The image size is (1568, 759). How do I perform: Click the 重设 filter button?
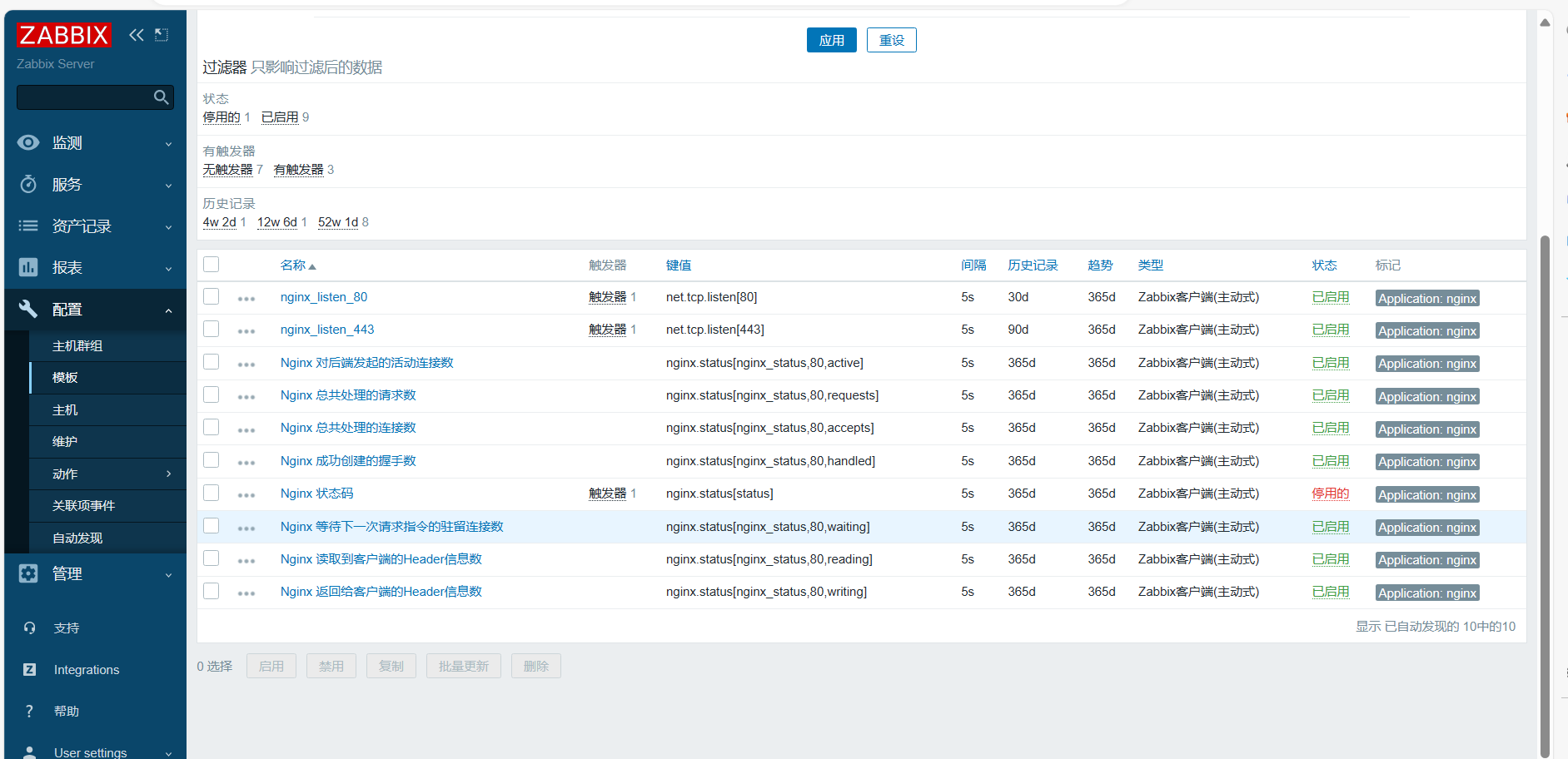tap(892, 40)
